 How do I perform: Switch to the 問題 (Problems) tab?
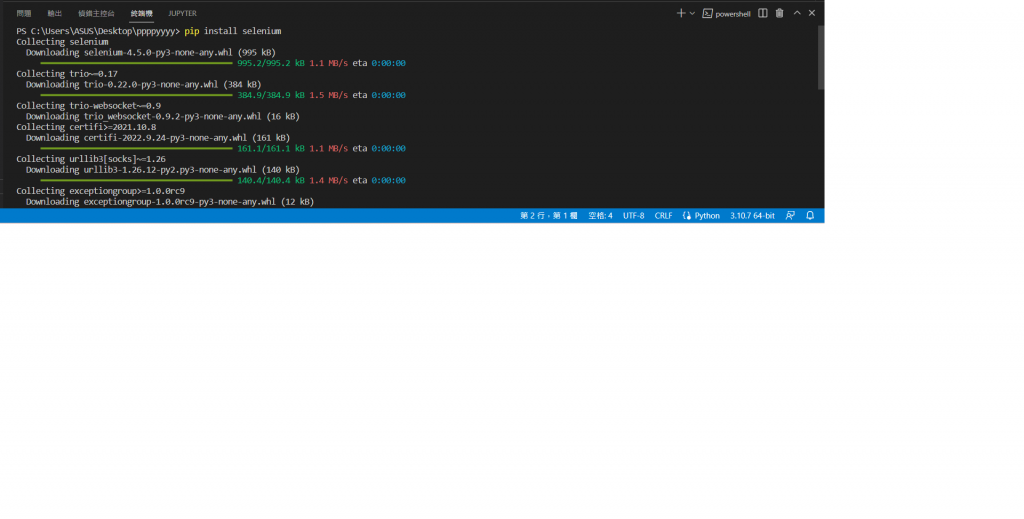click(x=24, y=14)
